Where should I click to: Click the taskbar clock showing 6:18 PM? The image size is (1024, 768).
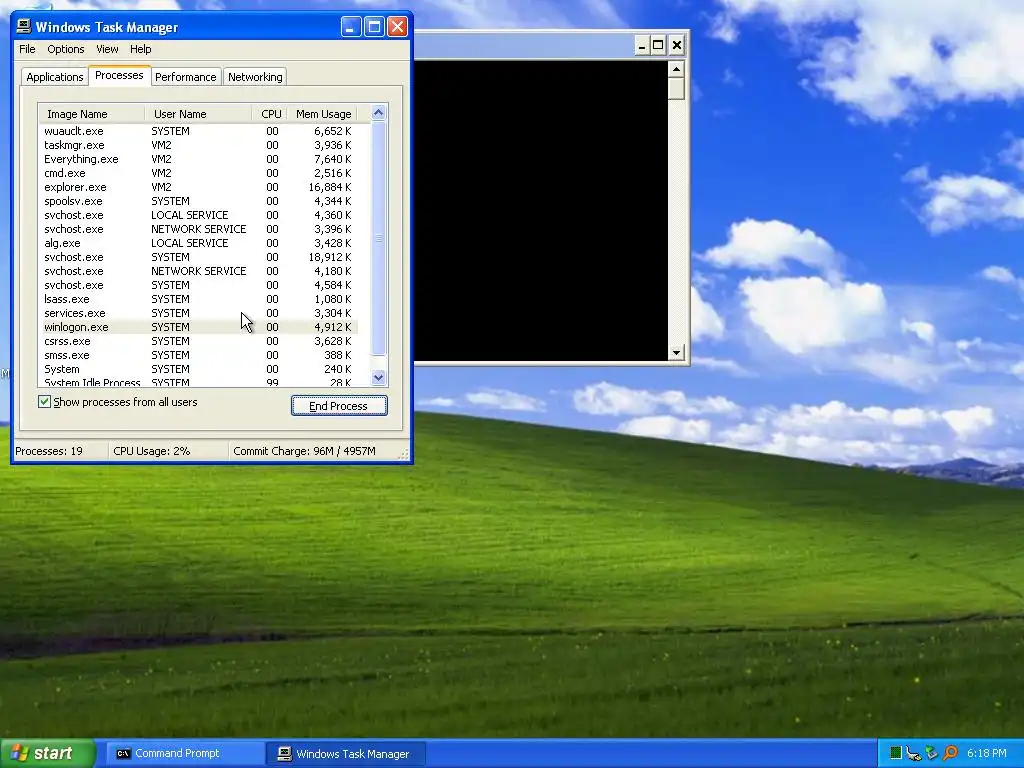(x=987, y=753)
